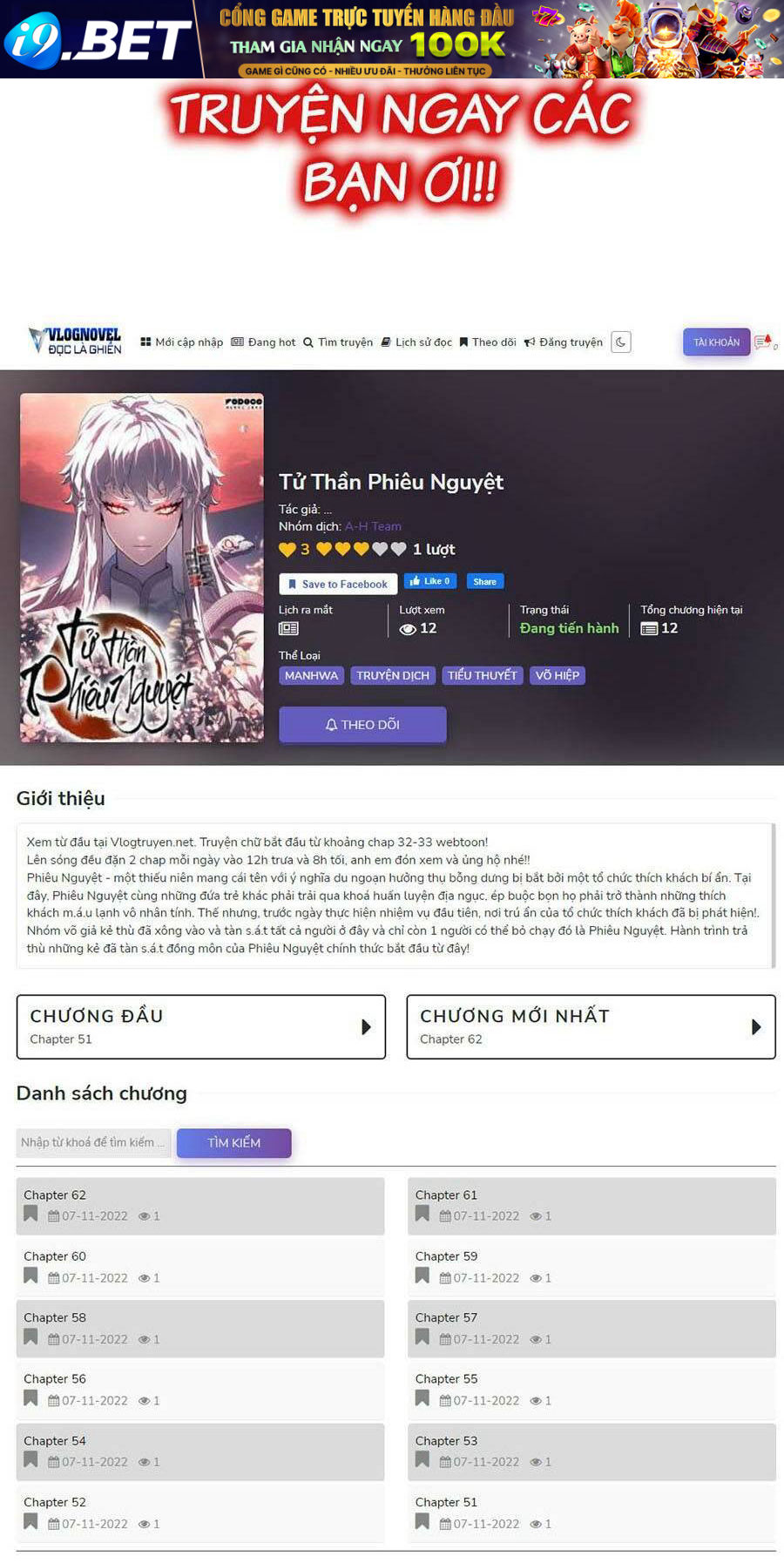The height and width of the screenshot is (1563, 784).
Task: Click the Facebook Share button
Action: [x=485, y=581]
